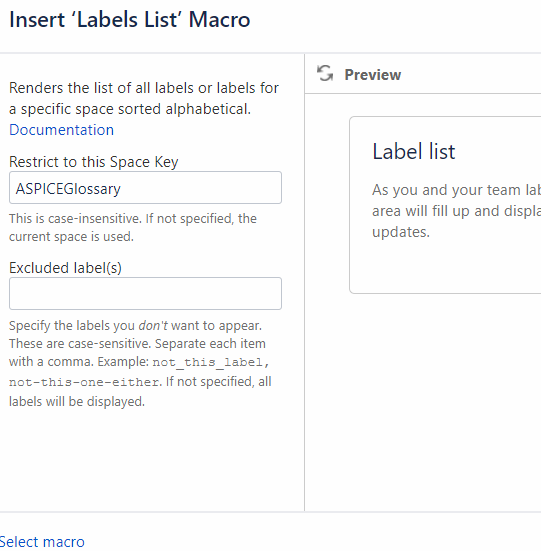The width and height of the screenshot is (541, 551).
Task: Click the italic word don't in the help text
Action: 153,326
